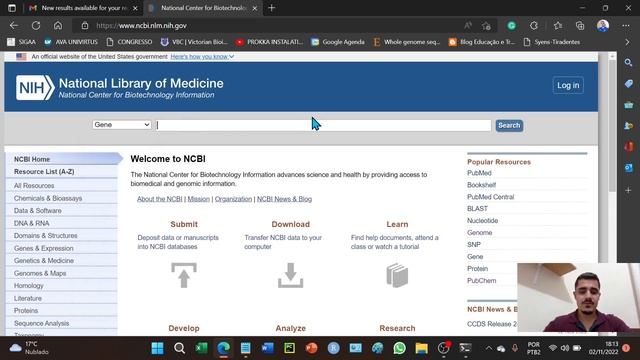Open PROKKA INSTALATI bookmark
The image size is (640, 360).
pyautogui.click(x=269, y=42)
